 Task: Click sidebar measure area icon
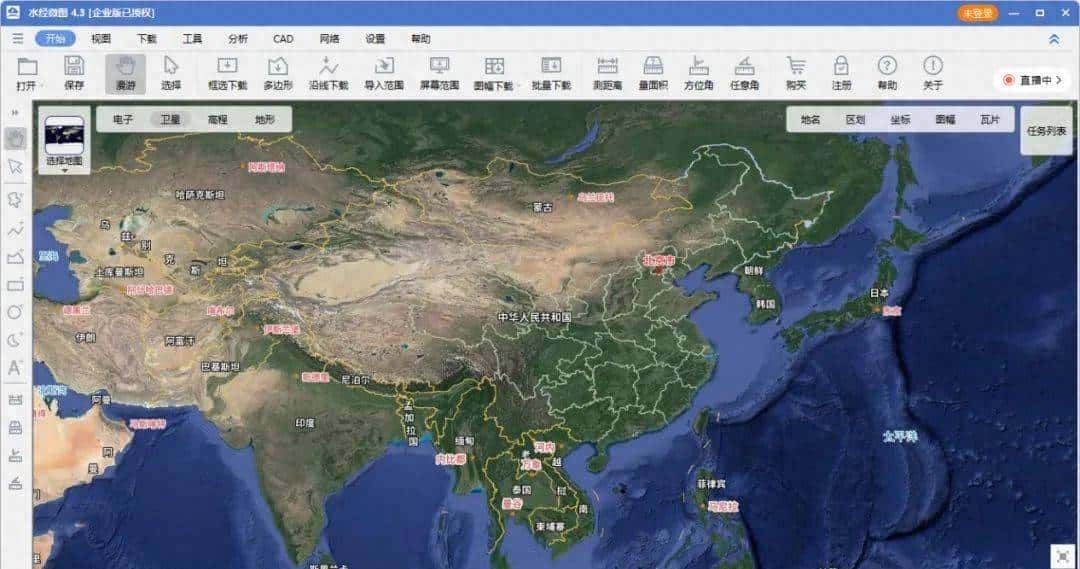[x=15, y=428]
